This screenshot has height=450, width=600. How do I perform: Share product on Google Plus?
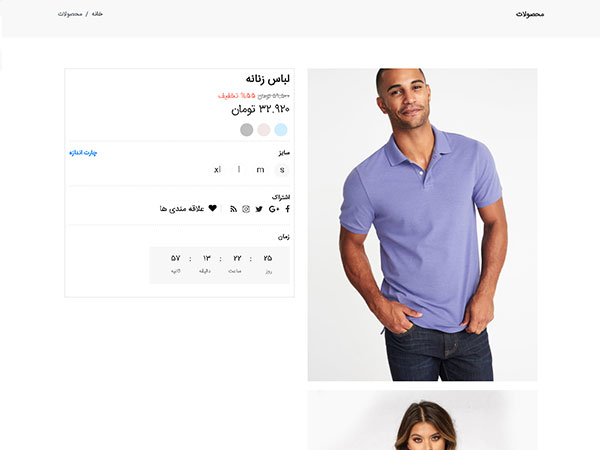click(274, 209)
